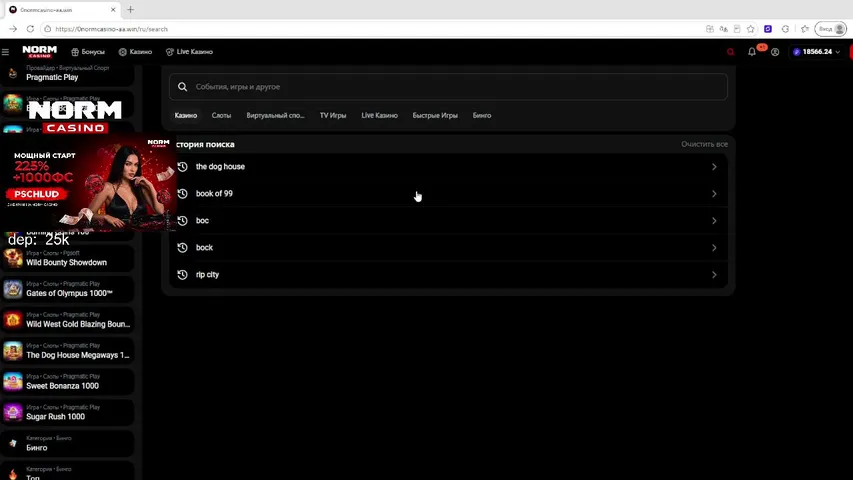This screenshot has height=480, width=853.
Task: Select the Слоты filter tab
Action: point(221,115)
